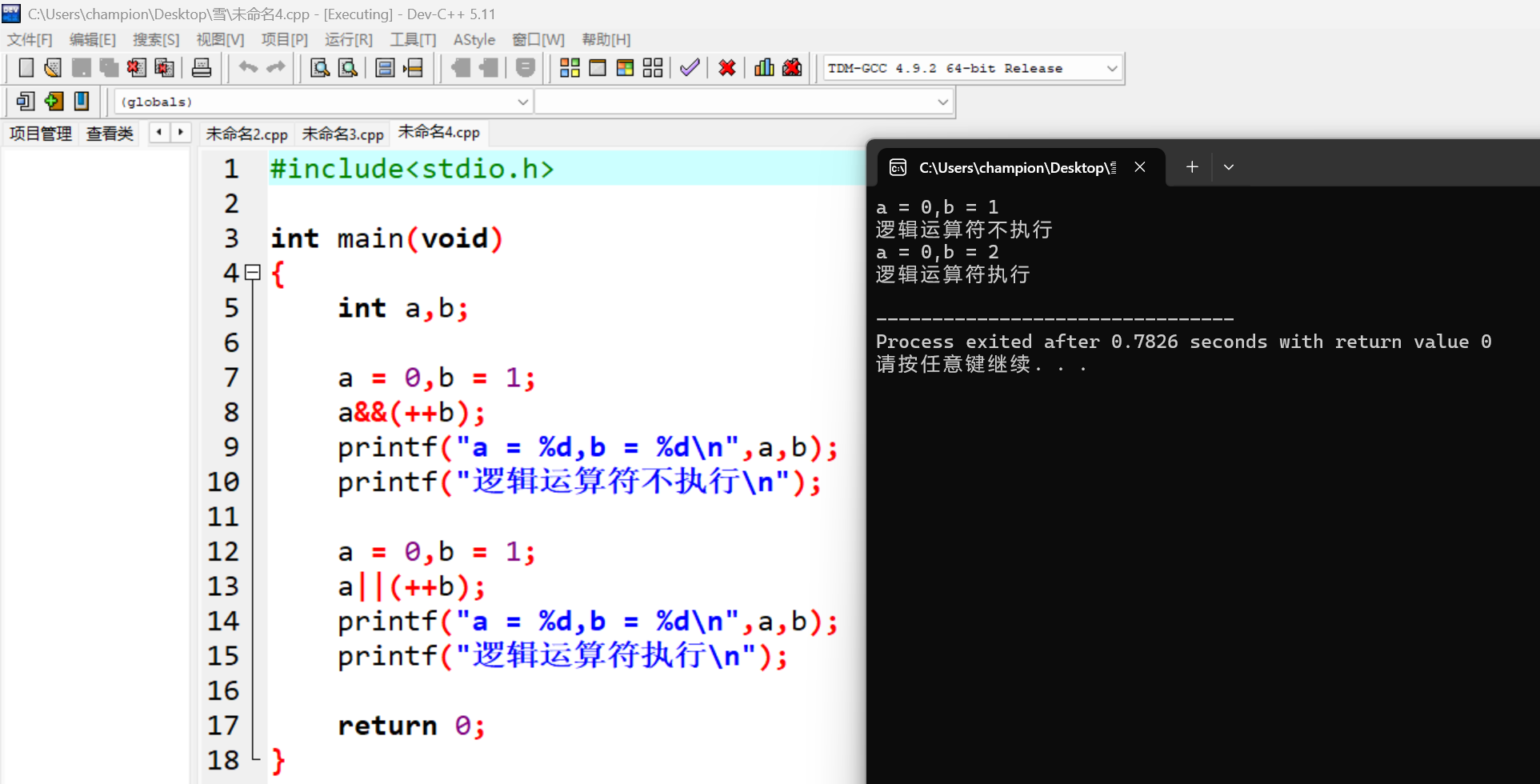Open the 编辑[E] menu
This screenshot has height=784, width=1540.
93,40
